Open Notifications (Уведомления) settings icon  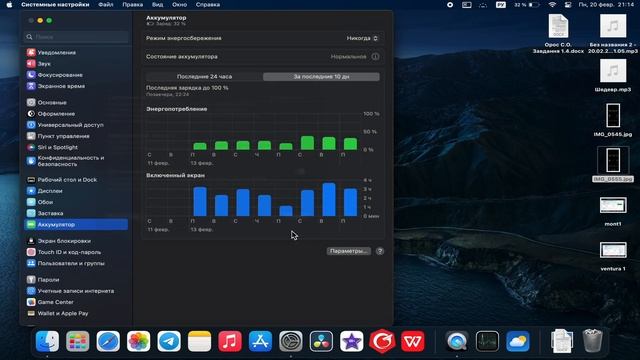tap(31, 52)
